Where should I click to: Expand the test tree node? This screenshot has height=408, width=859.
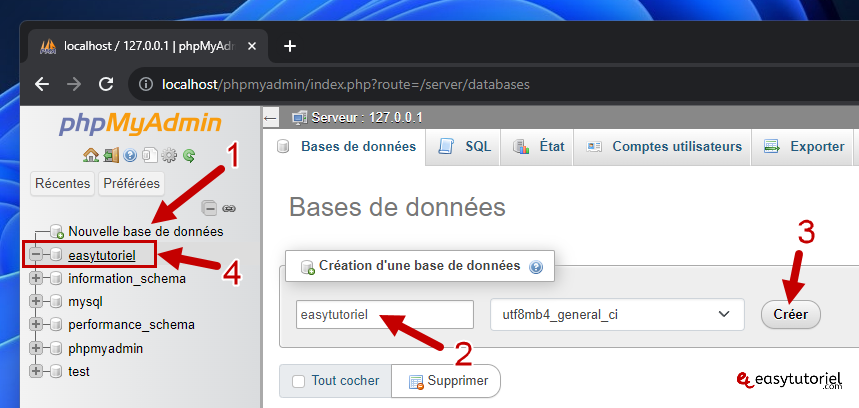tap(36, 371)
